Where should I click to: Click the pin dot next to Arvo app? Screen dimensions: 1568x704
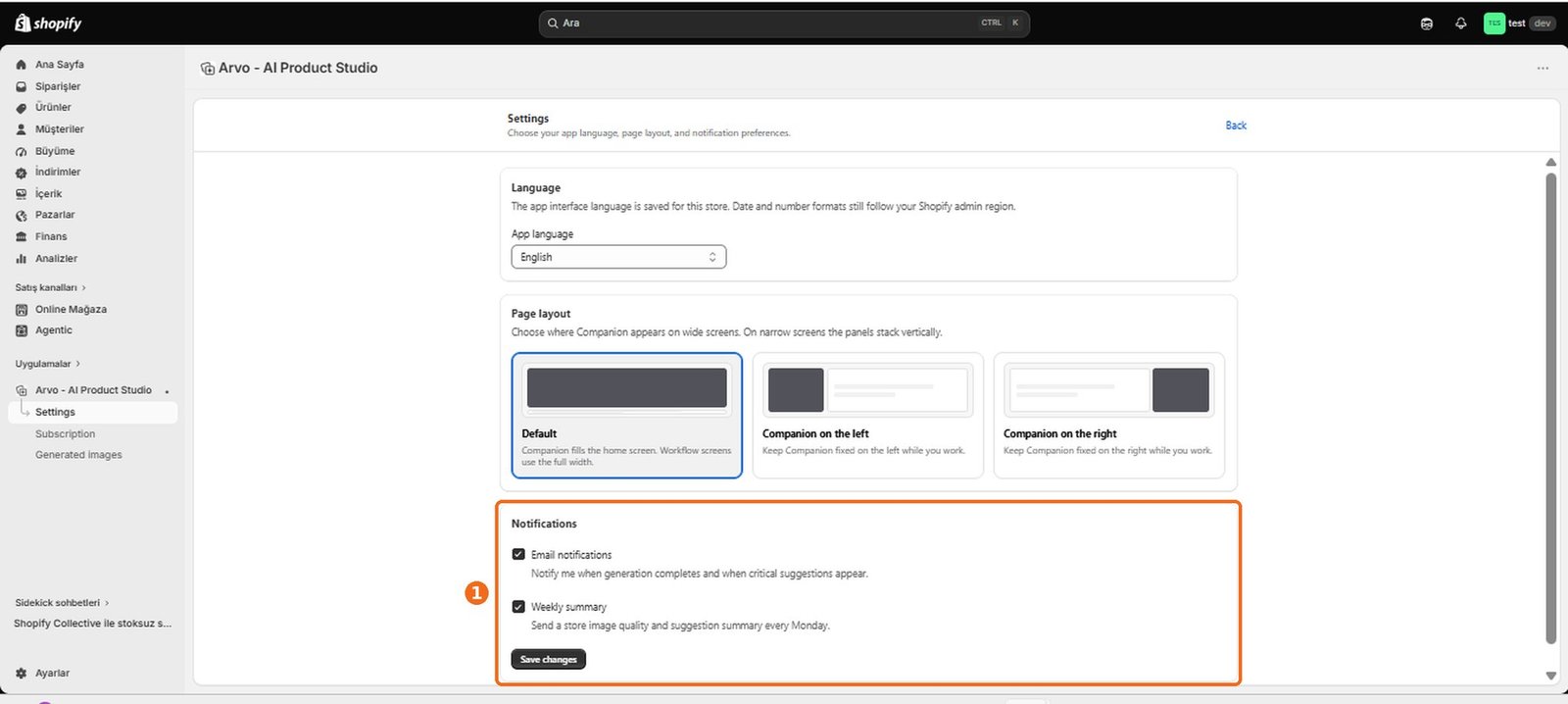pos(167,392)
